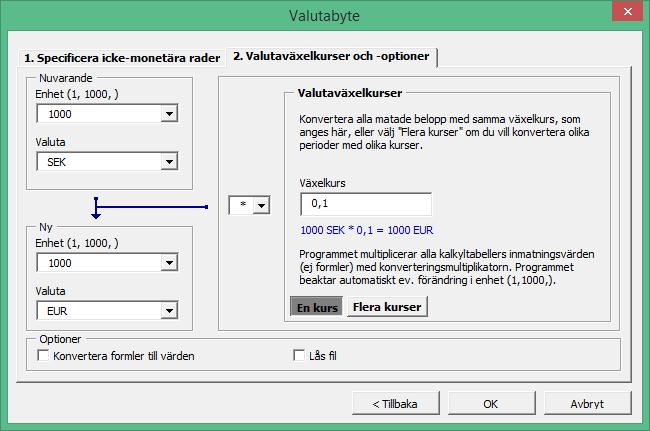
Task: Cancel with the Avbryt button
Action: pos(587,404)
